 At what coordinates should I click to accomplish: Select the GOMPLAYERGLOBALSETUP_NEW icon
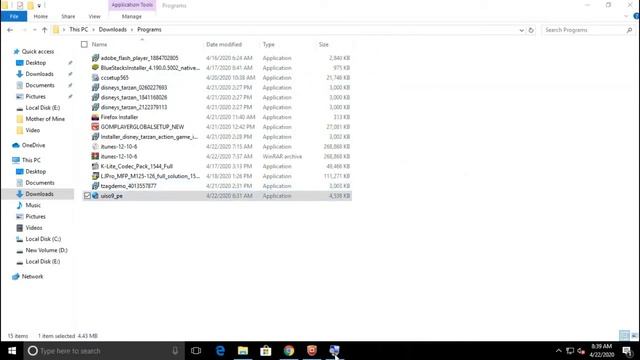pyautogui.click(x=95, y=127)
